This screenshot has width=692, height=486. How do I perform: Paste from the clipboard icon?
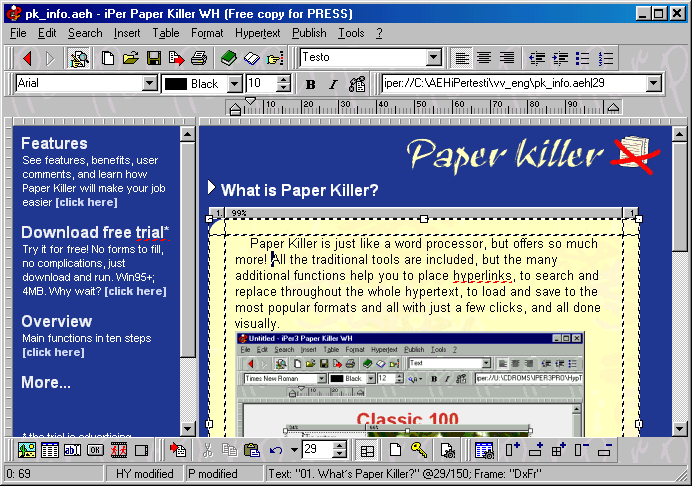coord(252,450)
